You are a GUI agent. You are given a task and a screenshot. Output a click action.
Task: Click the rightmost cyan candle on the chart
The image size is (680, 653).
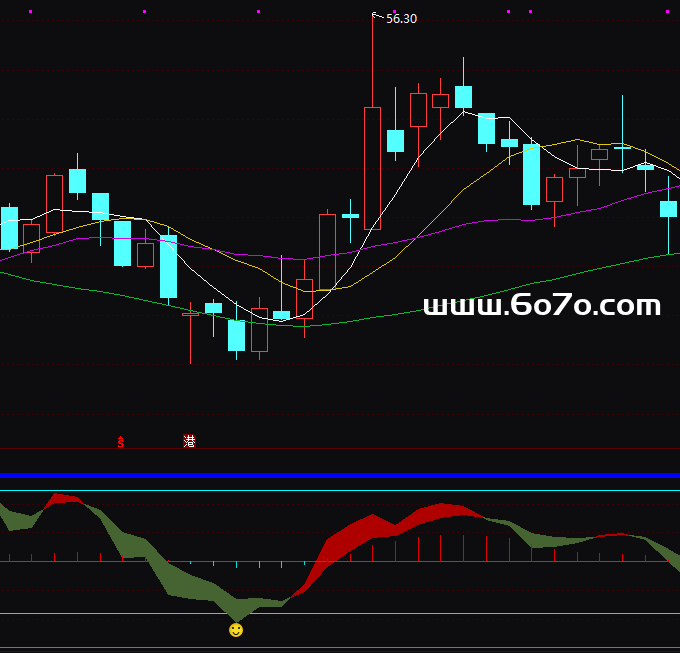[x=668, y=209]
